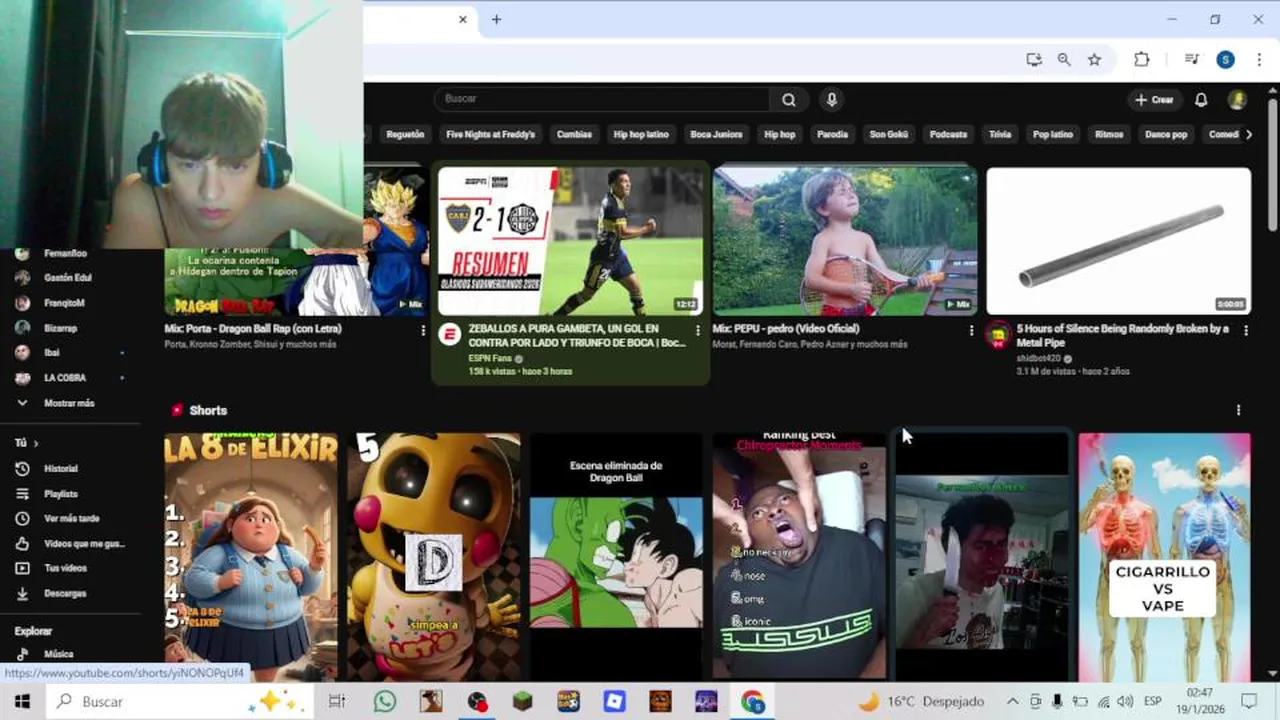Open WhatsApp from the taskbar

pyautogui.click(x=385, y=702)
